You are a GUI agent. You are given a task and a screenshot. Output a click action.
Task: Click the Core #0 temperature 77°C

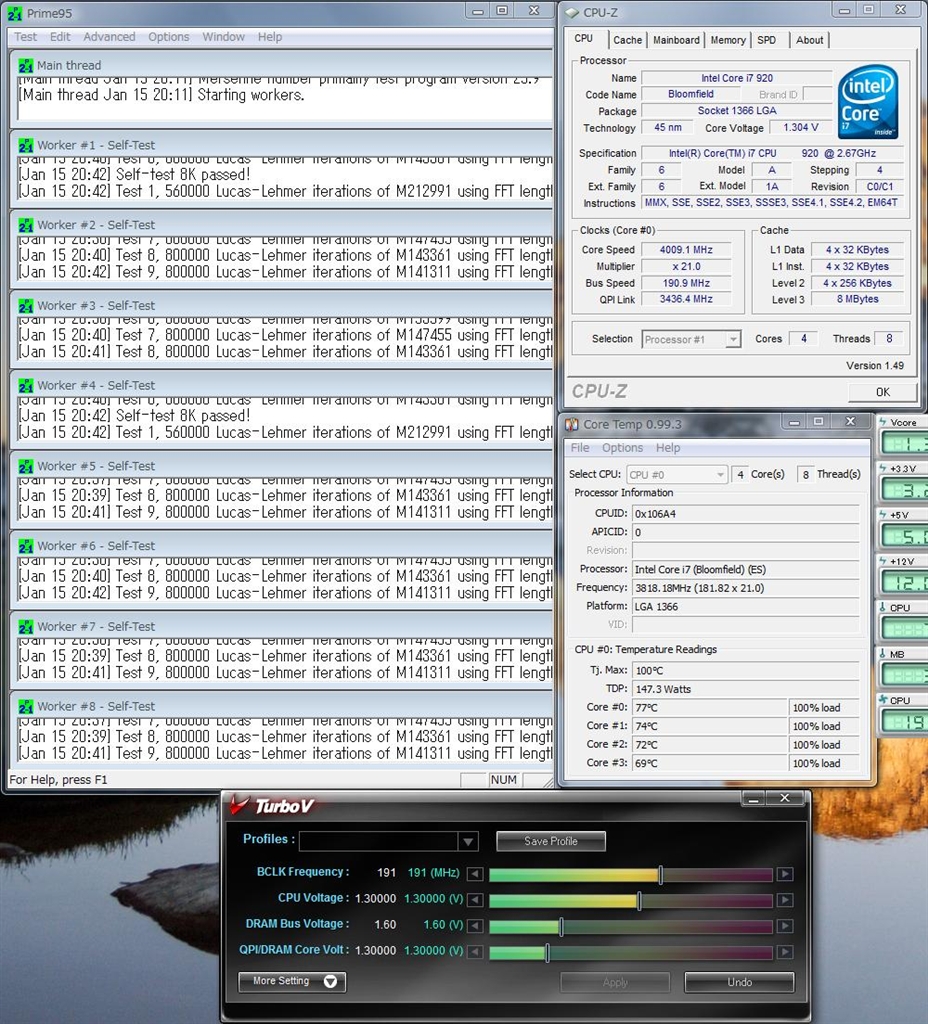click(710, 707)
